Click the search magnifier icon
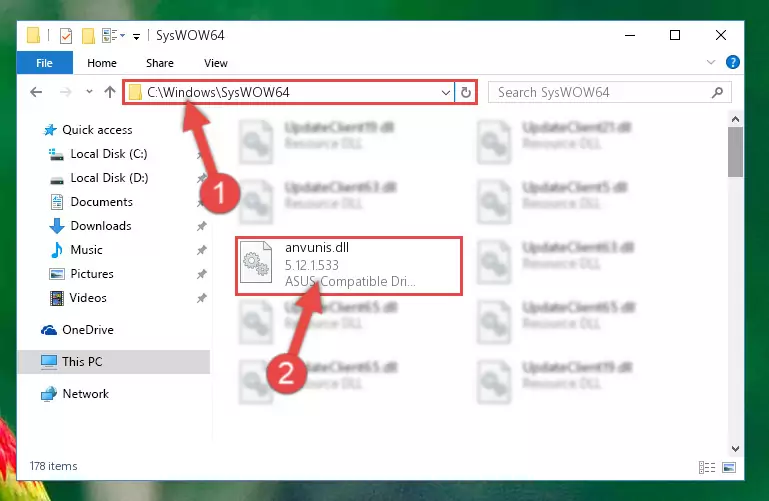Screen dimensions: 769x501 click(717, 92)
